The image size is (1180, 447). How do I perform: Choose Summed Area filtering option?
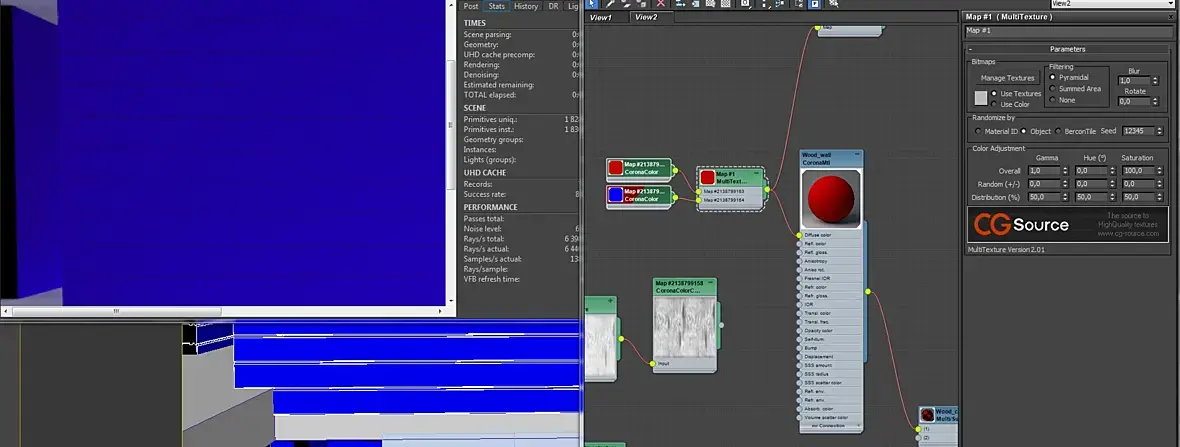[x=1053, y=89]
